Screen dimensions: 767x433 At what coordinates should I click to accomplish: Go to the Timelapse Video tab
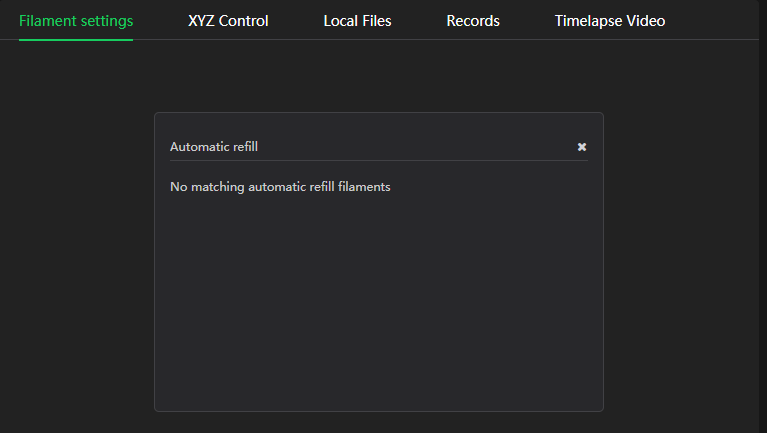[x=610, y=21]
